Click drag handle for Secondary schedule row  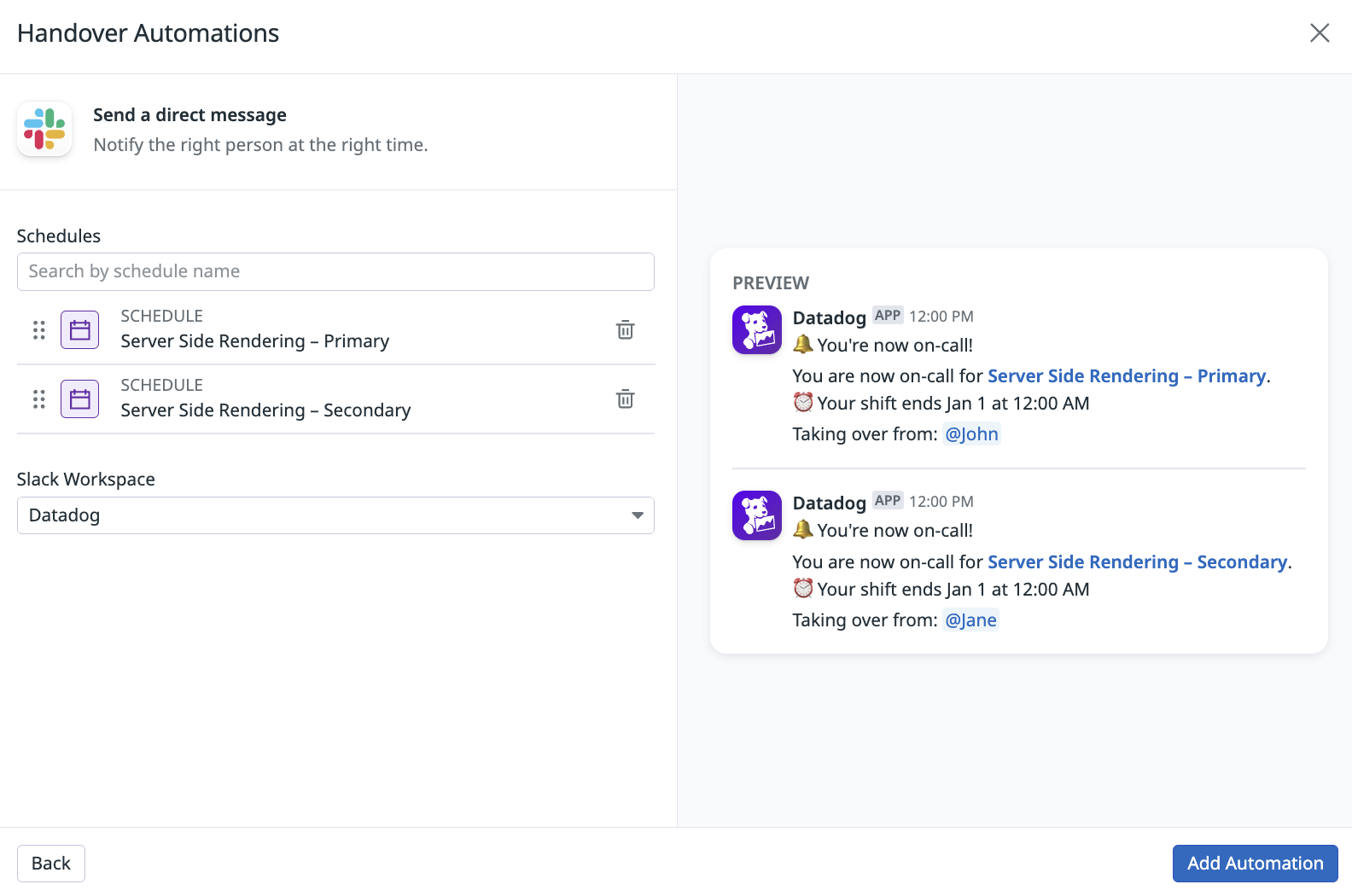39,399
